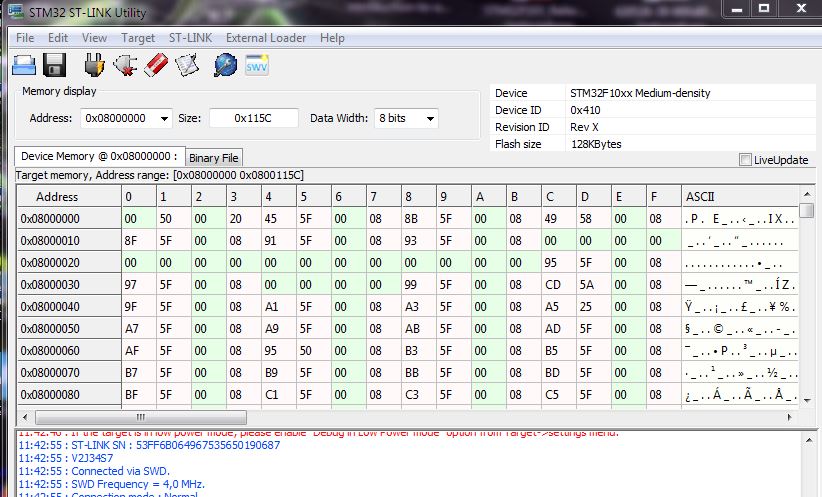Click the Program verify toolbar icon
822x497 pixels.
click(187, 65)
